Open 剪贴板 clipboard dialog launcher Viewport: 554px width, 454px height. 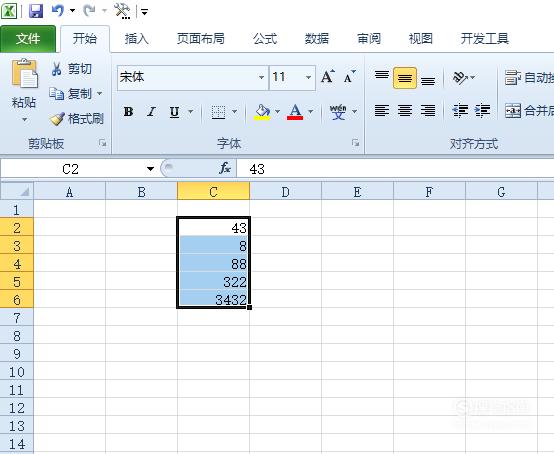click(x=103, y=143)
